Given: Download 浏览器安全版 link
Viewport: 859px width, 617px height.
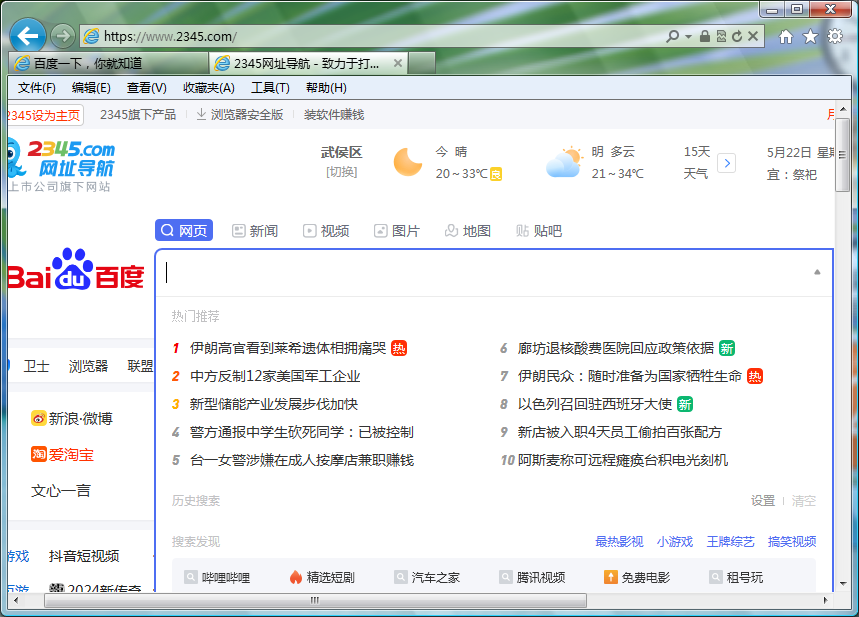Looking at the screenshot, I should click(x=240, y=115).
